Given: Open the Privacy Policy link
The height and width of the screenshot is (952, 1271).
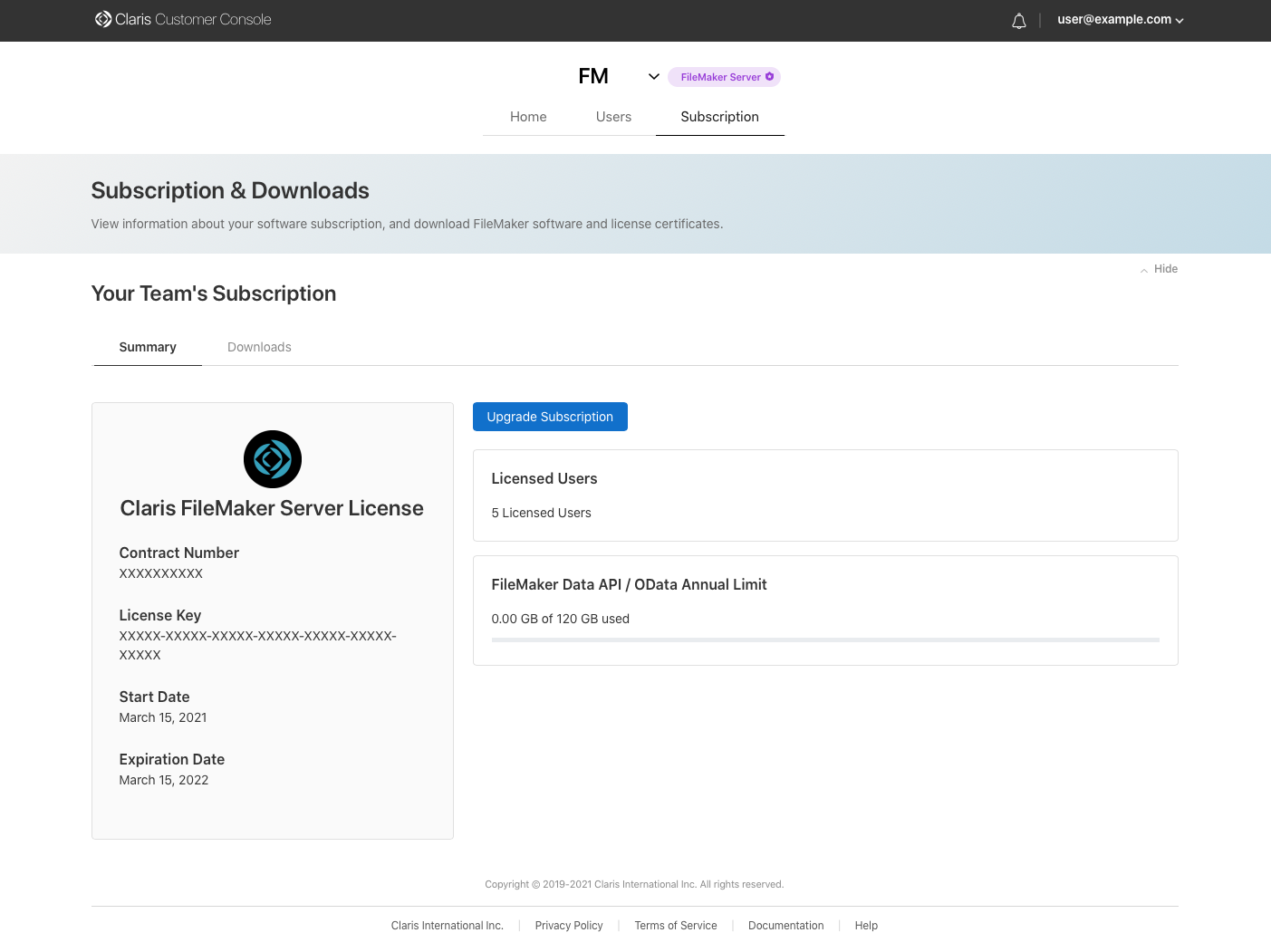Looking at the screenshot, I should coord(569,926).
